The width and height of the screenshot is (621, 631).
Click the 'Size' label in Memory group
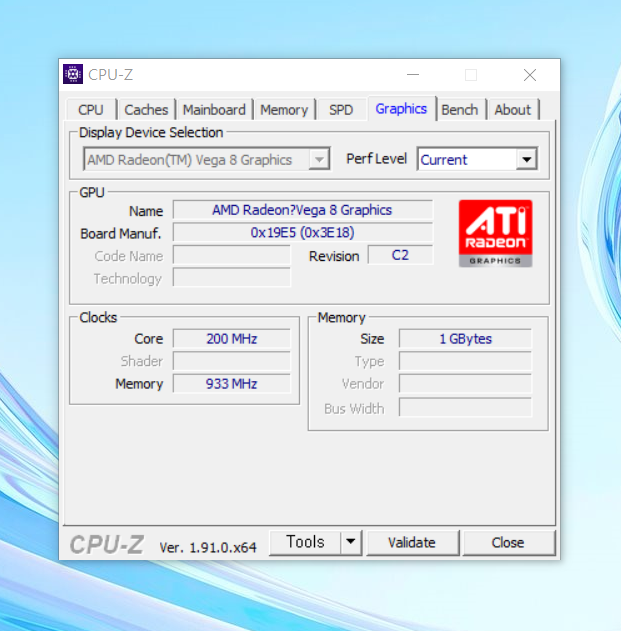tap(372, 339)
